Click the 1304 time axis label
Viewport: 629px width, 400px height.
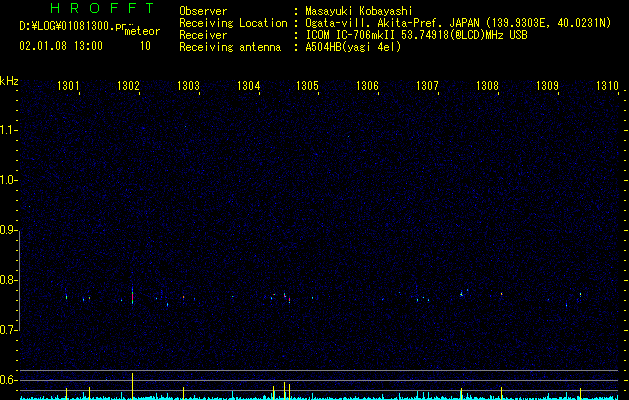click(x=248, y=85)
